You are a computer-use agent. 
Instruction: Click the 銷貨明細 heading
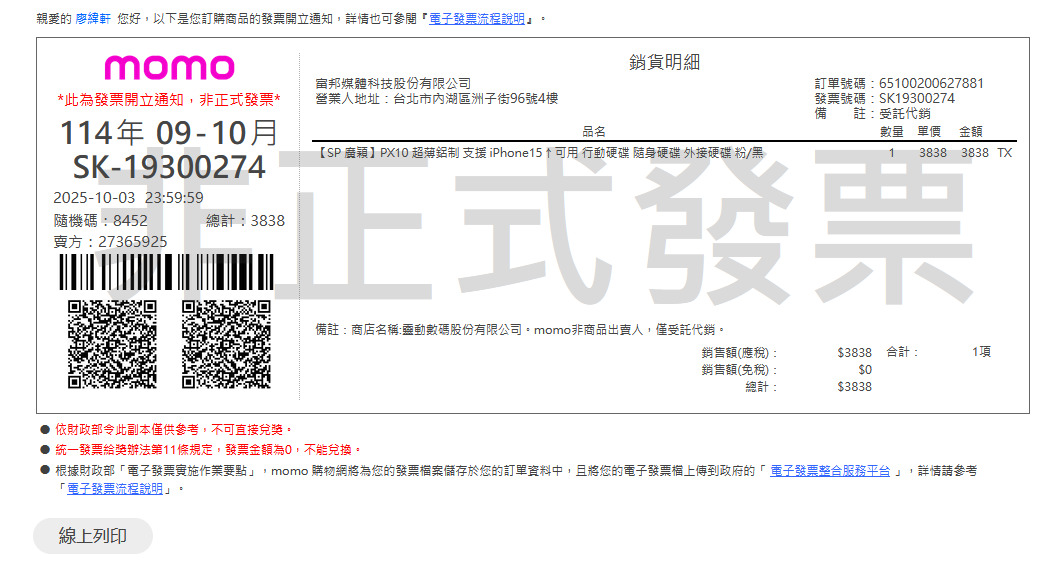[664, 62]
